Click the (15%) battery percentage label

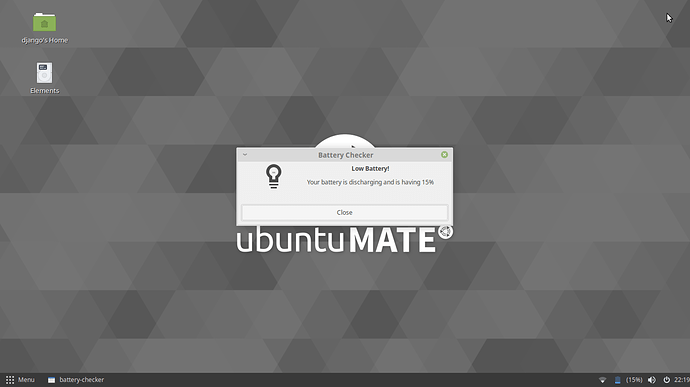[634, 380]
